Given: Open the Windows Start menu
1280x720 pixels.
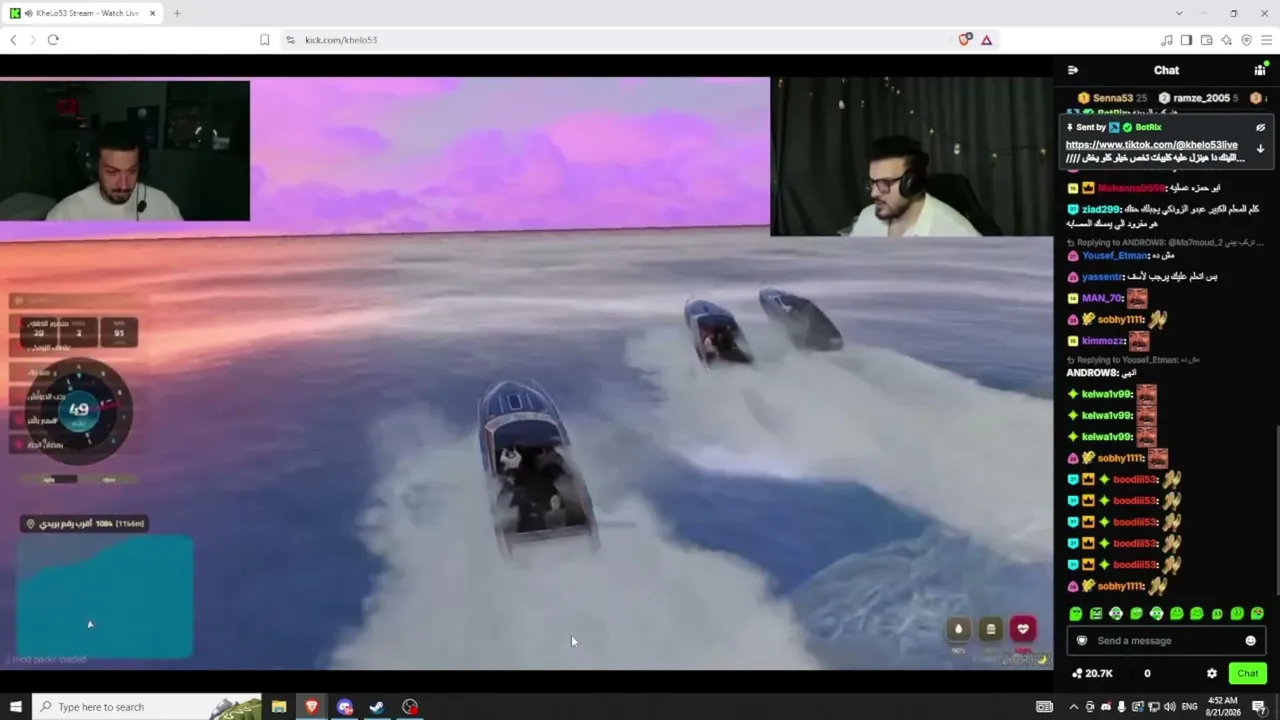Looking at the screenshot, I should (x=15, y=707).
